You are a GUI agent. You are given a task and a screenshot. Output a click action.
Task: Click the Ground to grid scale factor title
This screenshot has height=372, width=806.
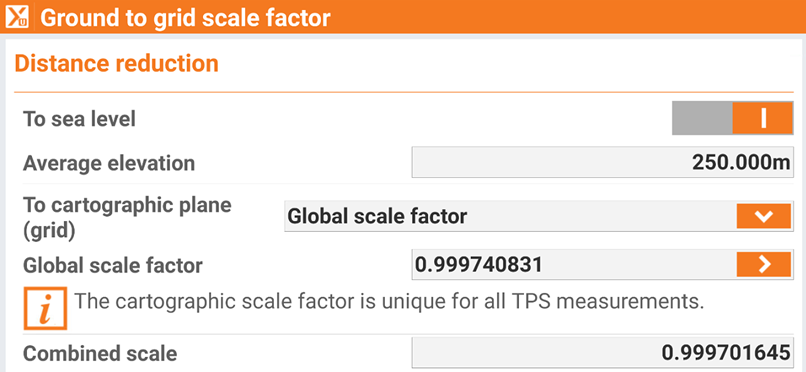tap(185, 18)
